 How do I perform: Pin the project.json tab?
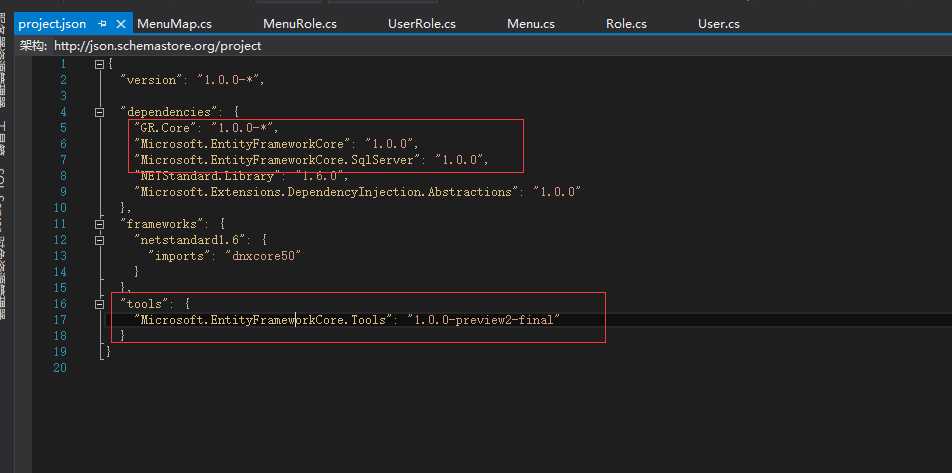tap(103, 24)
